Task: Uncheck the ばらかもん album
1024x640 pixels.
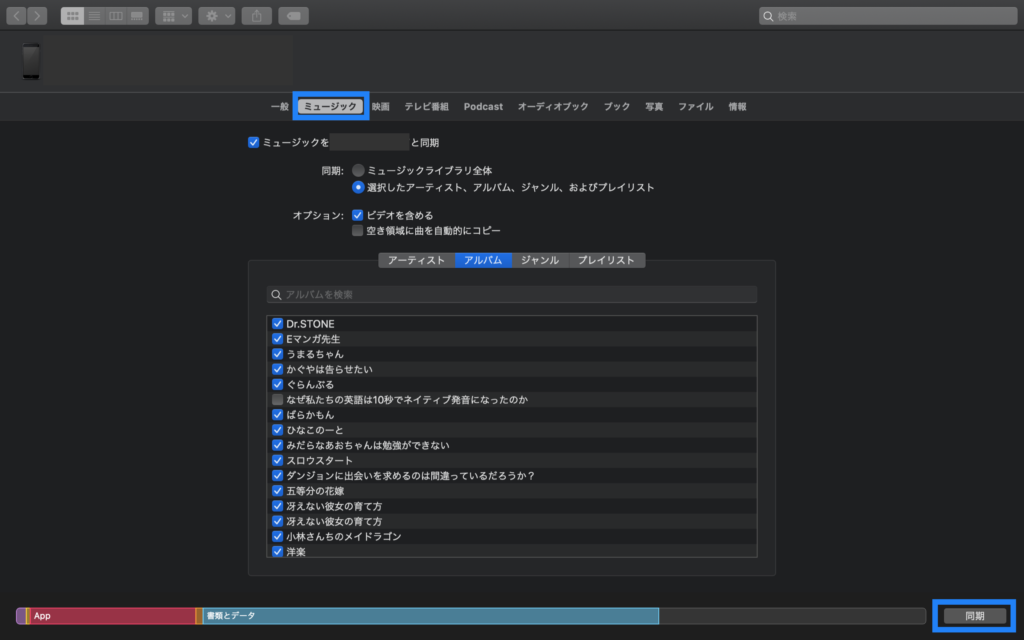Action: point(278,415)
